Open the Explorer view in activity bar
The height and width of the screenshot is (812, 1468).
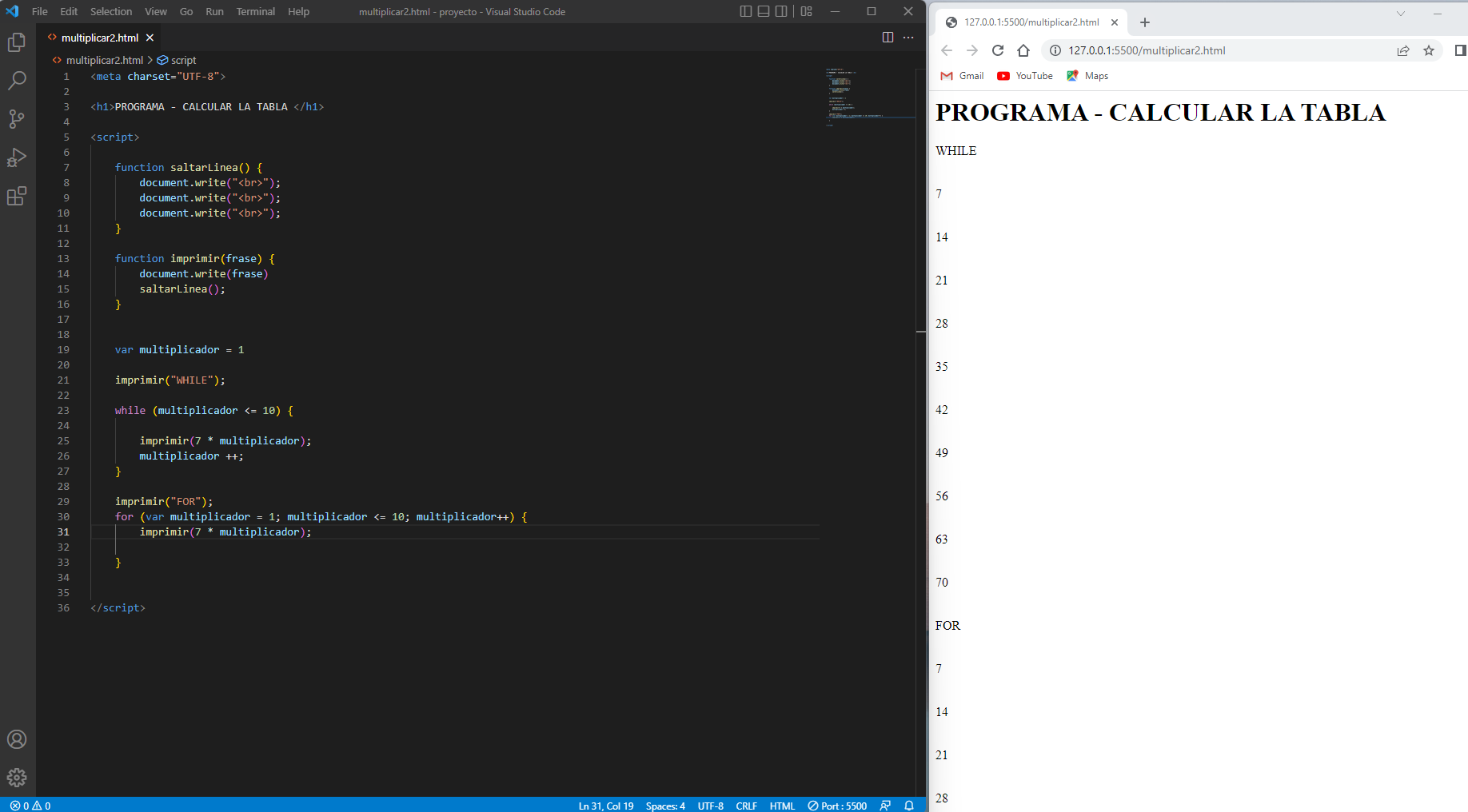[x=17, y=42]
